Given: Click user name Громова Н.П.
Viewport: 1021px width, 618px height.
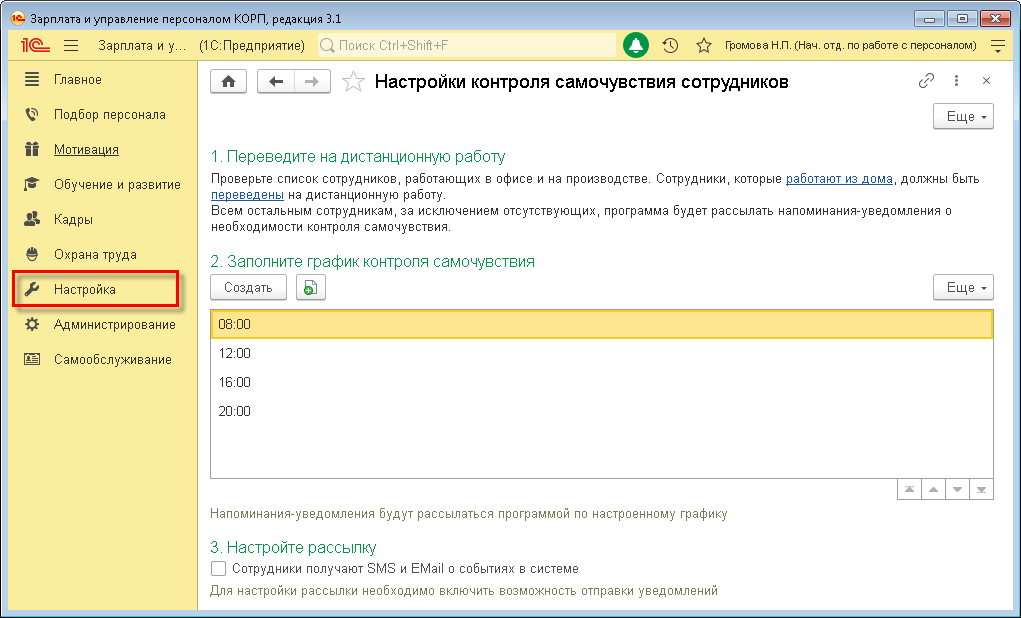Looking at the screenshot, I should [x=850, y=46].
